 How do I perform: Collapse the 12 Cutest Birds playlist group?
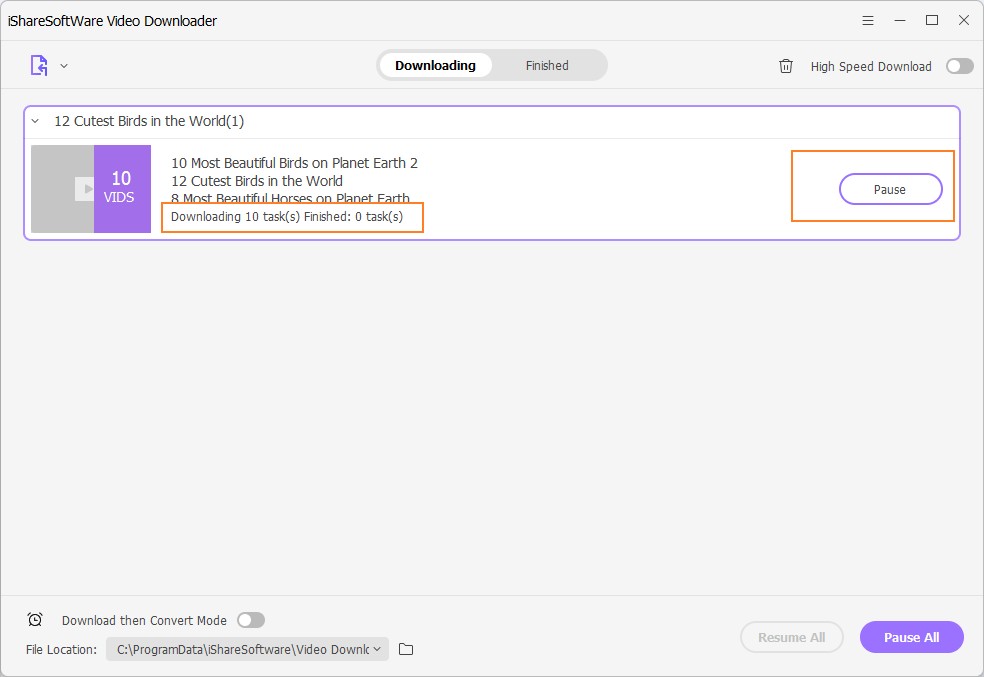[36, 121]
